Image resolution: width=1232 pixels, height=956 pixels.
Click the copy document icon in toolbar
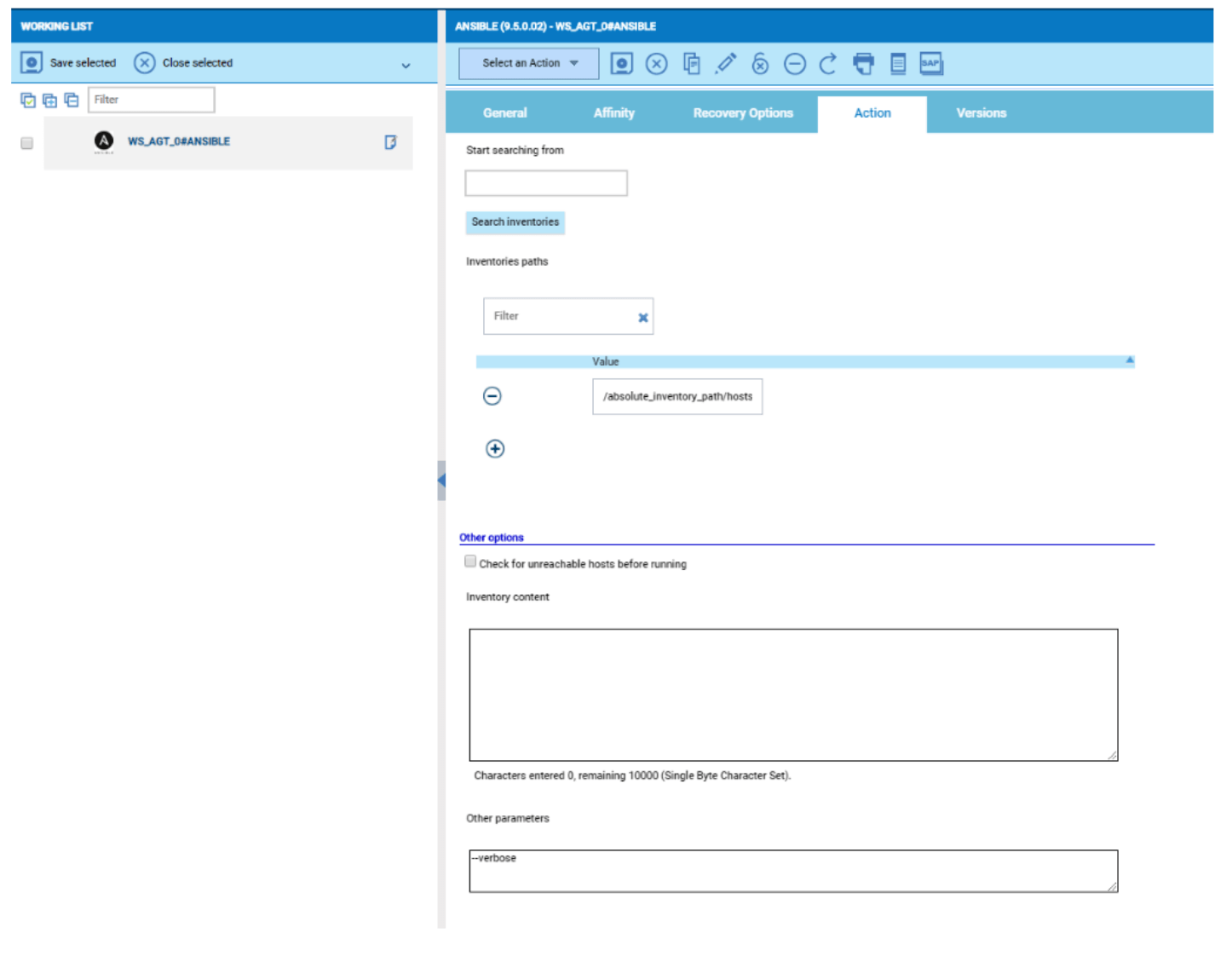tap(691, 64)
